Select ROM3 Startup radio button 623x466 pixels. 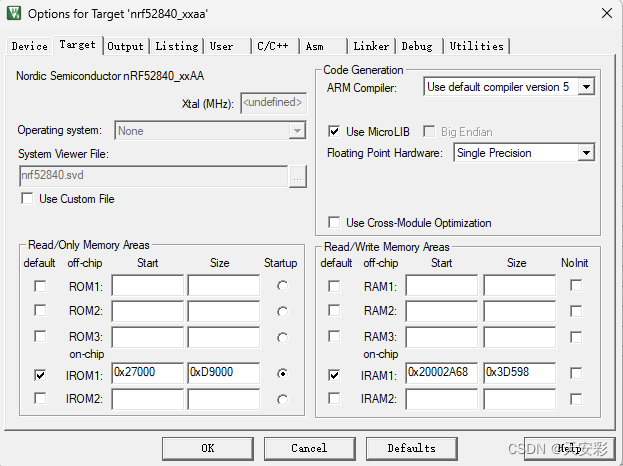coord(282,338)
